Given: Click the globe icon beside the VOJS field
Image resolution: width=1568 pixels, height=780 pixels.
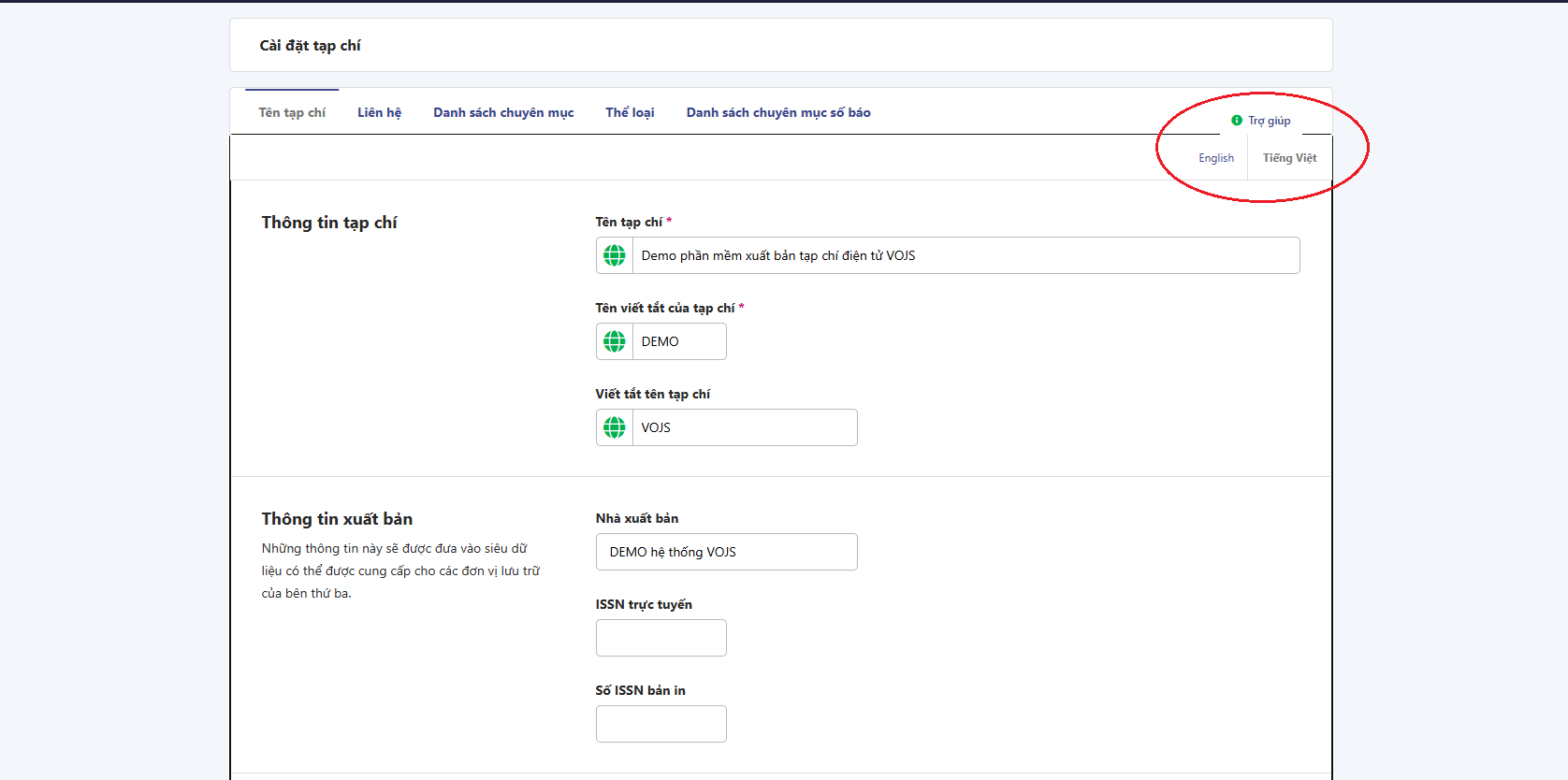Looking at the screenshot, I should point(615,427).
